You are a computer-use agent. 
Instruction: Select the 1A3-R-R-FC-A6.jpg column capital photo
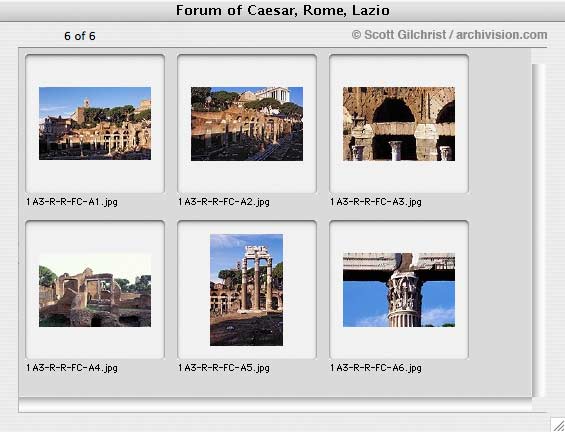click(x=399, y=290)
